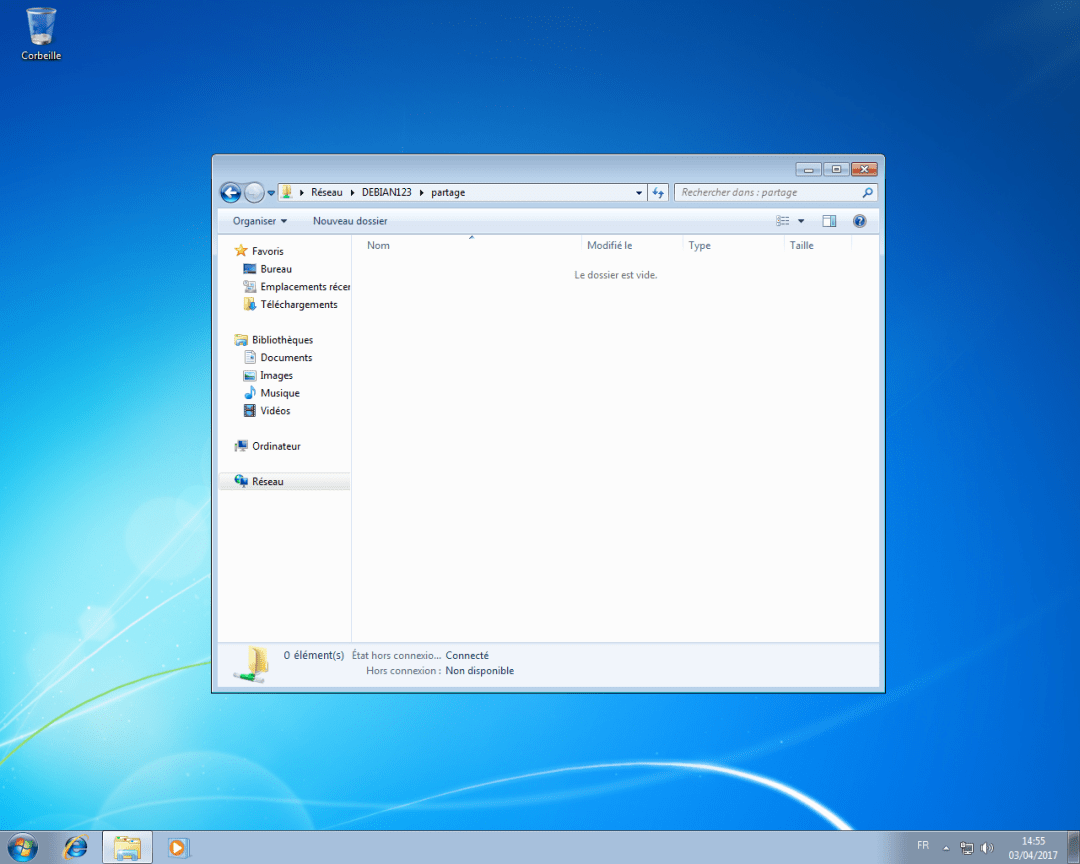Sort files by the Nom column
This screenshot has height=864, width=1080.
click(378, 245)
